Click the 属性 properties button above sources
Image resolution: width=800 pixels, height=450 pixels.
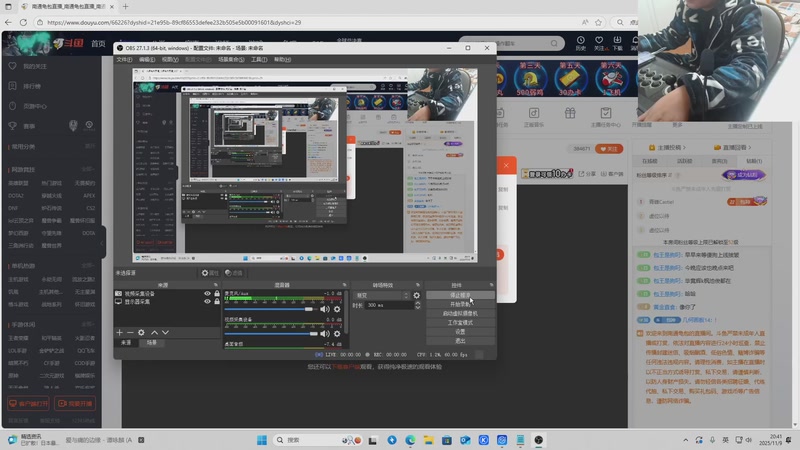click(x=210, y=273)
